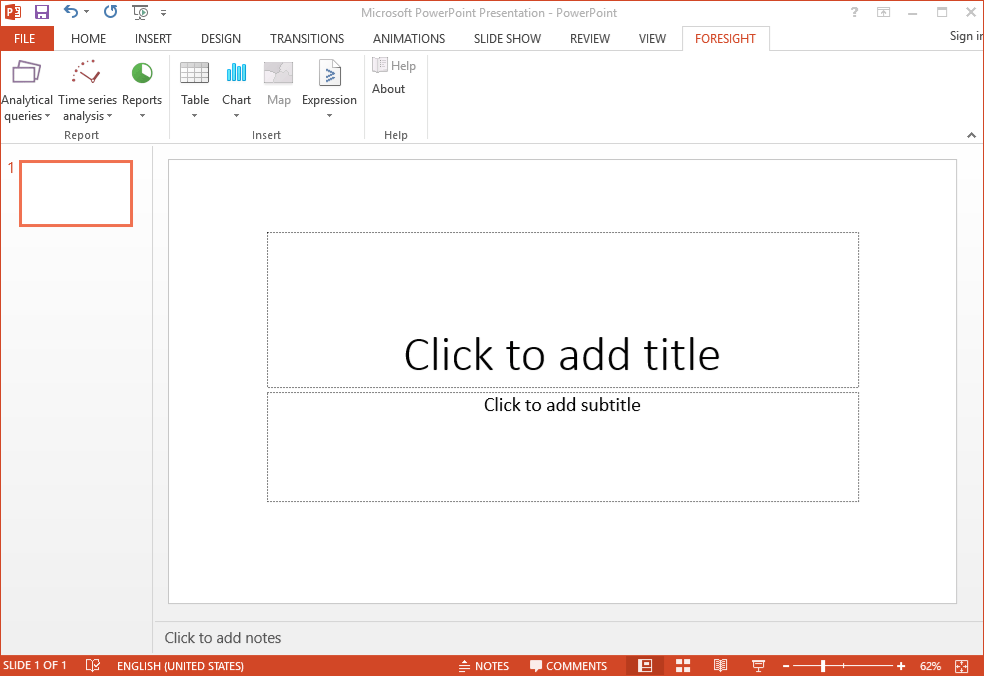Open the Reports pie chart icon
The image size is (984, 676).
[x=142, y=75]
